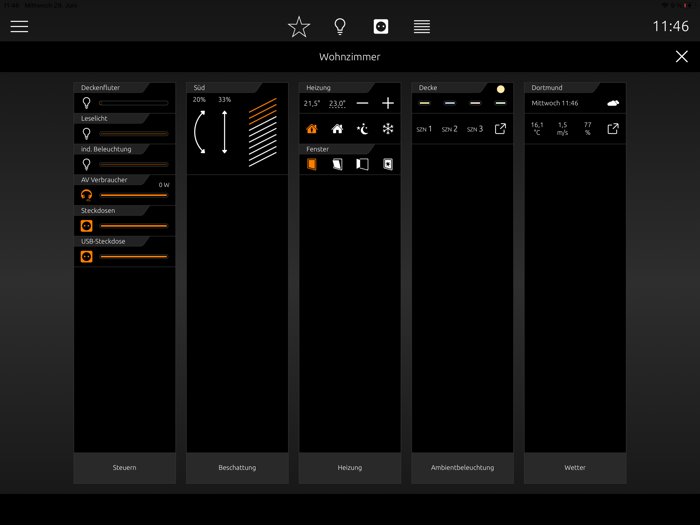Switch off AV Verbraucher headphone icon
This screenshot has width=700, height=525.
pos(87,195)
